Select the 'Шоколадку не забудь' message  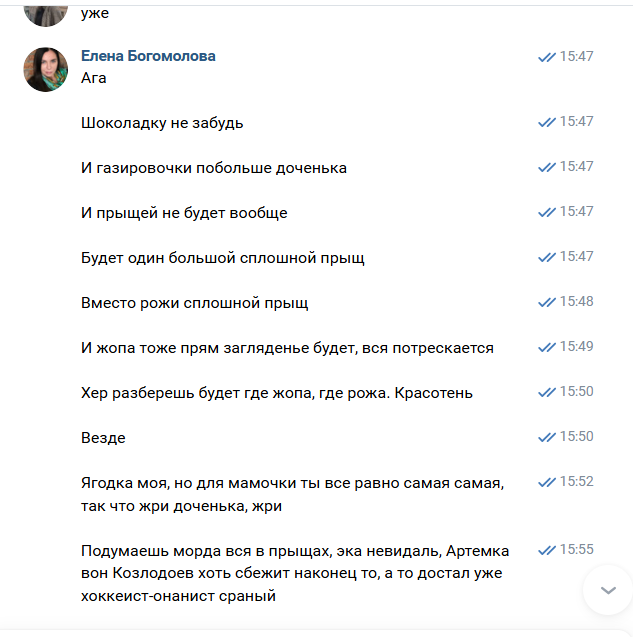[x=162, y=123]
